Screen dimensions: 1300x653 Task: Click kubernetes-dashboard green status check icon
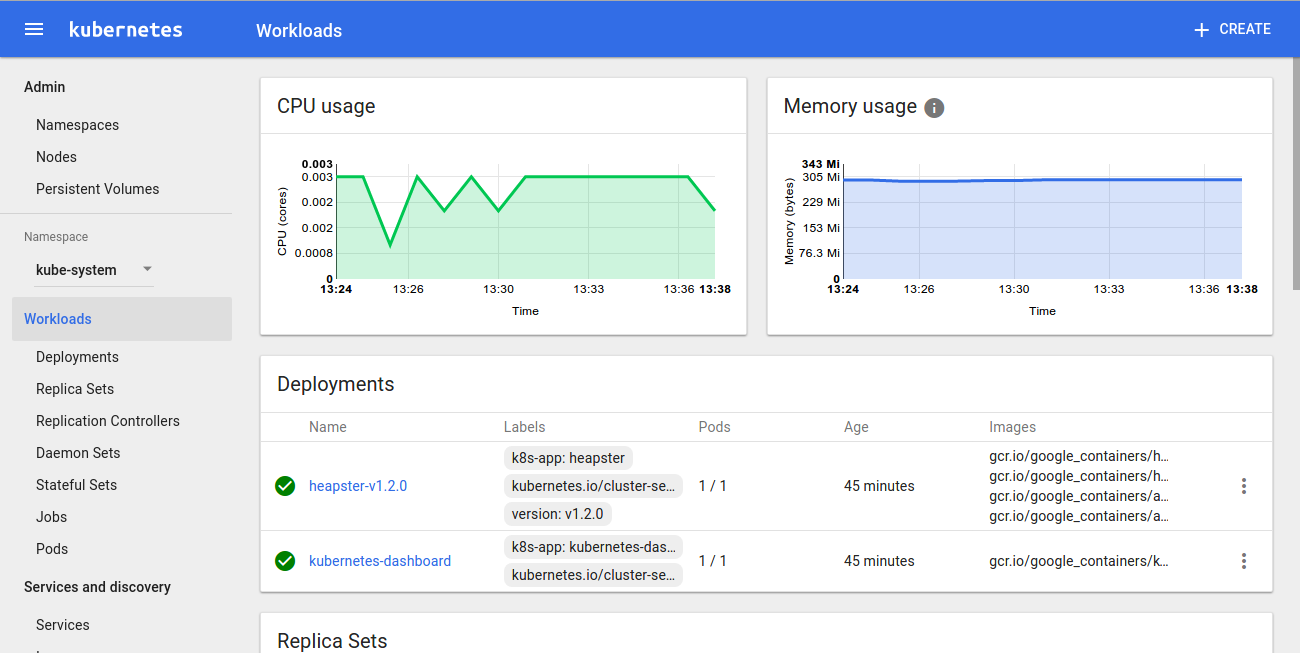pos(285,561)
